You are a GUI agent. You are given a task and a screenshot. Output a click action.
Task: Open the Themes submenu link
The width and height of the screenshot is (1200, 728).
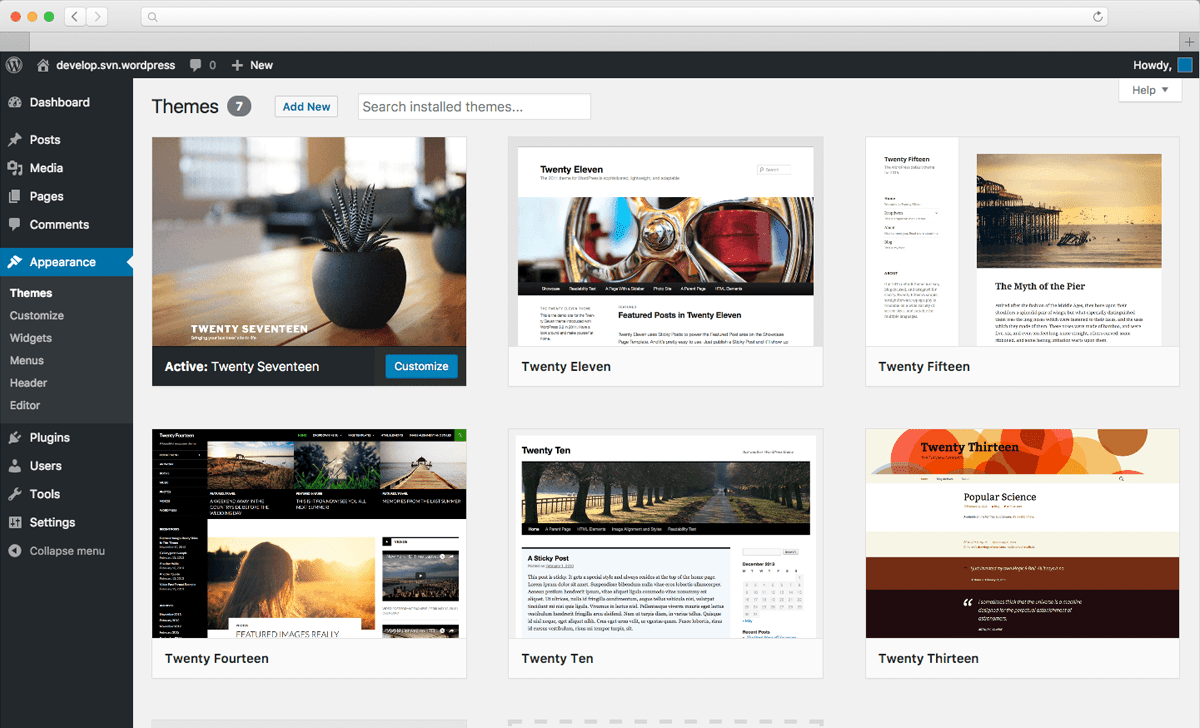(31, 293)
